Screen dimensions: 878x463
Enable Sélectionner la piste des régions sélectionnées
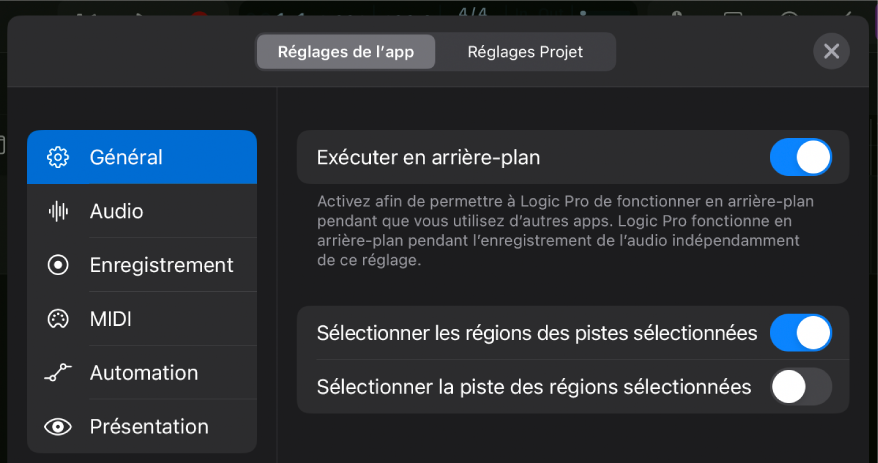pyautogui.click(x=800, y=386)
